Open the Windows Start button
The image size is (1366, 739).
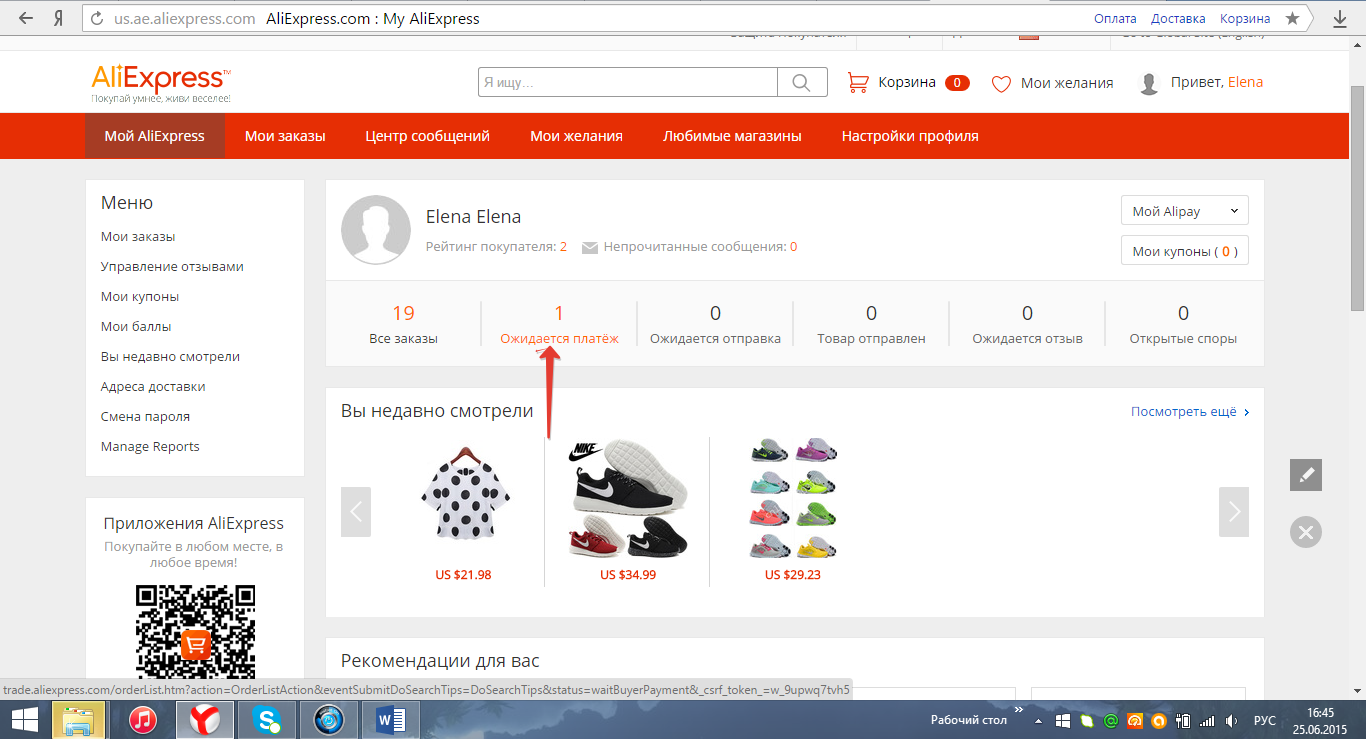click(24, 720)
